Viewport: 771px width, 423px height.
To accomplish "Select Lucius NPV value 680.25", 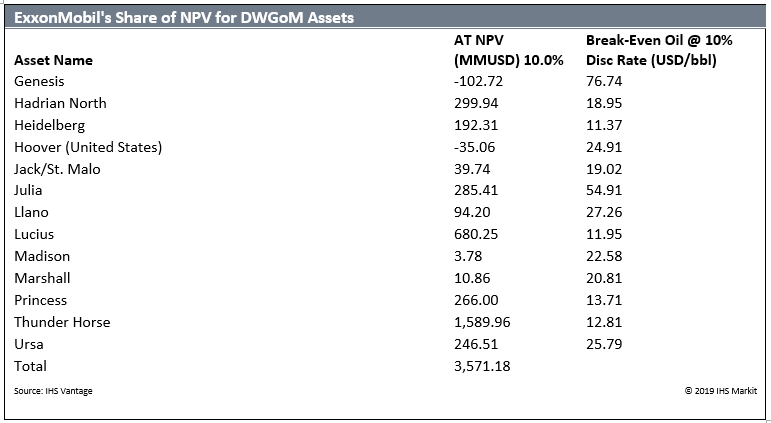I will tap(476, 234).
